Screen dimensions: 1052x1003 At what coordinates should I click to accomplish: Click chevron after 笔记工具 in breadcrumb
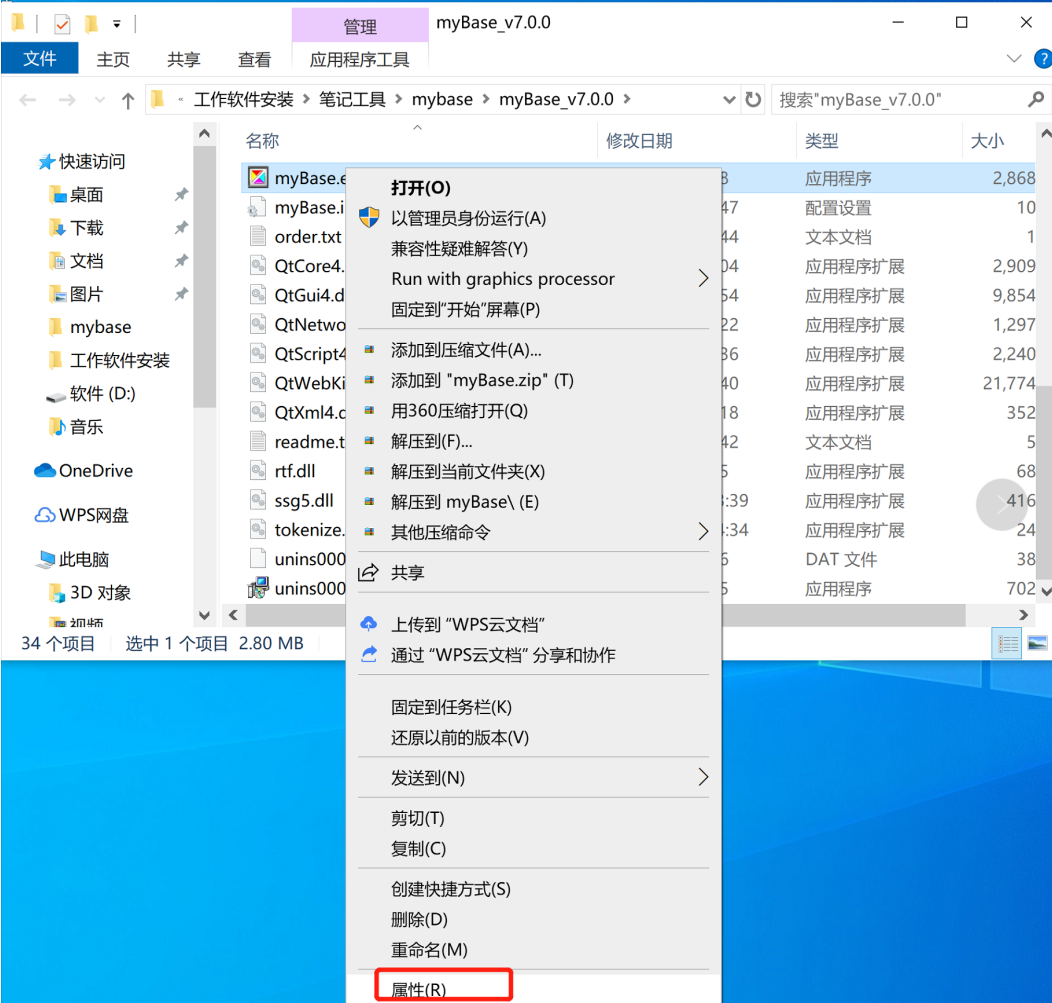[399, 99]
